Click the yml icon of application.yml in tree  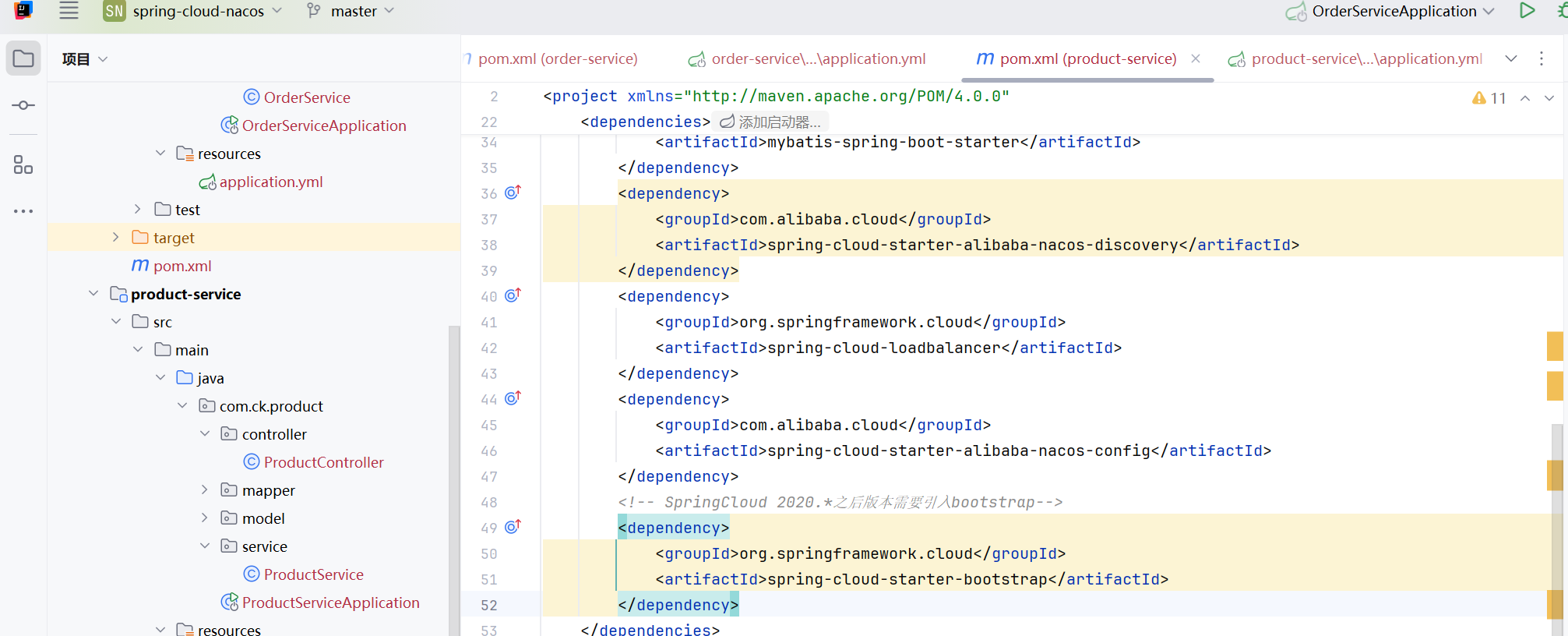click(x=207, y=182)
